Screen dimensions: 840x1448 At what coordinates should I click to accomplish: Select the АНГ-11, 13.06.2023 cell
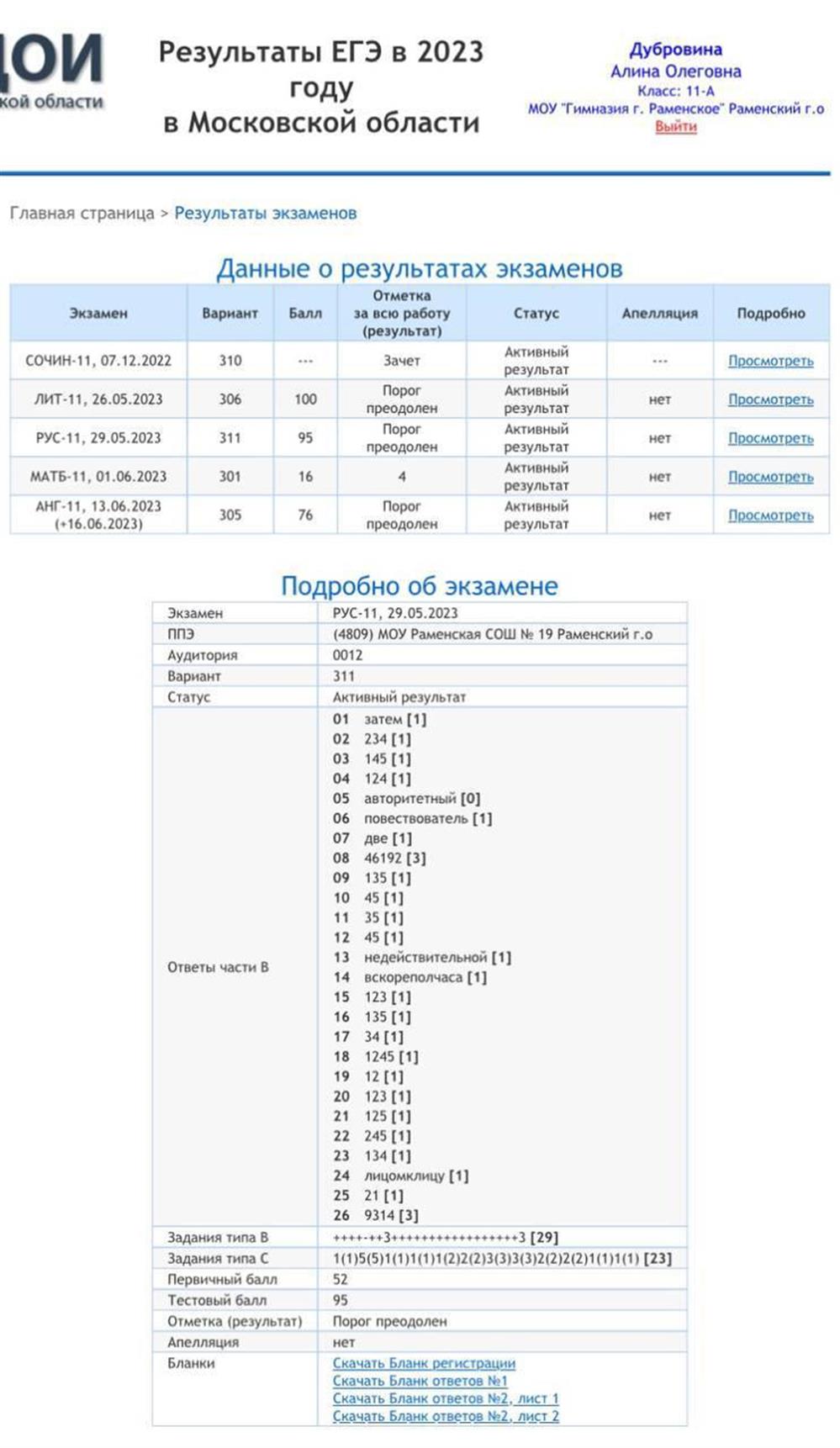tap(98, 515)
